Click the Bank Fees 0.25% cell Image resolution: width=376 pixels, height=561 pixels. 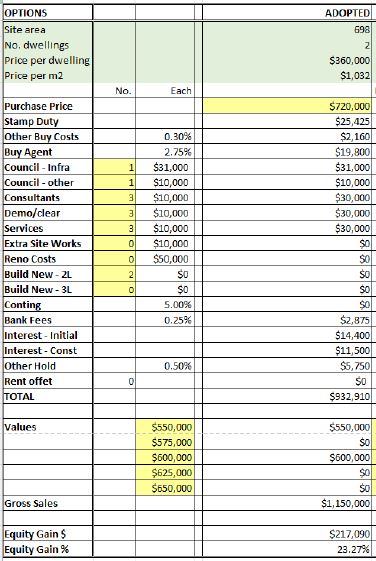165,320
